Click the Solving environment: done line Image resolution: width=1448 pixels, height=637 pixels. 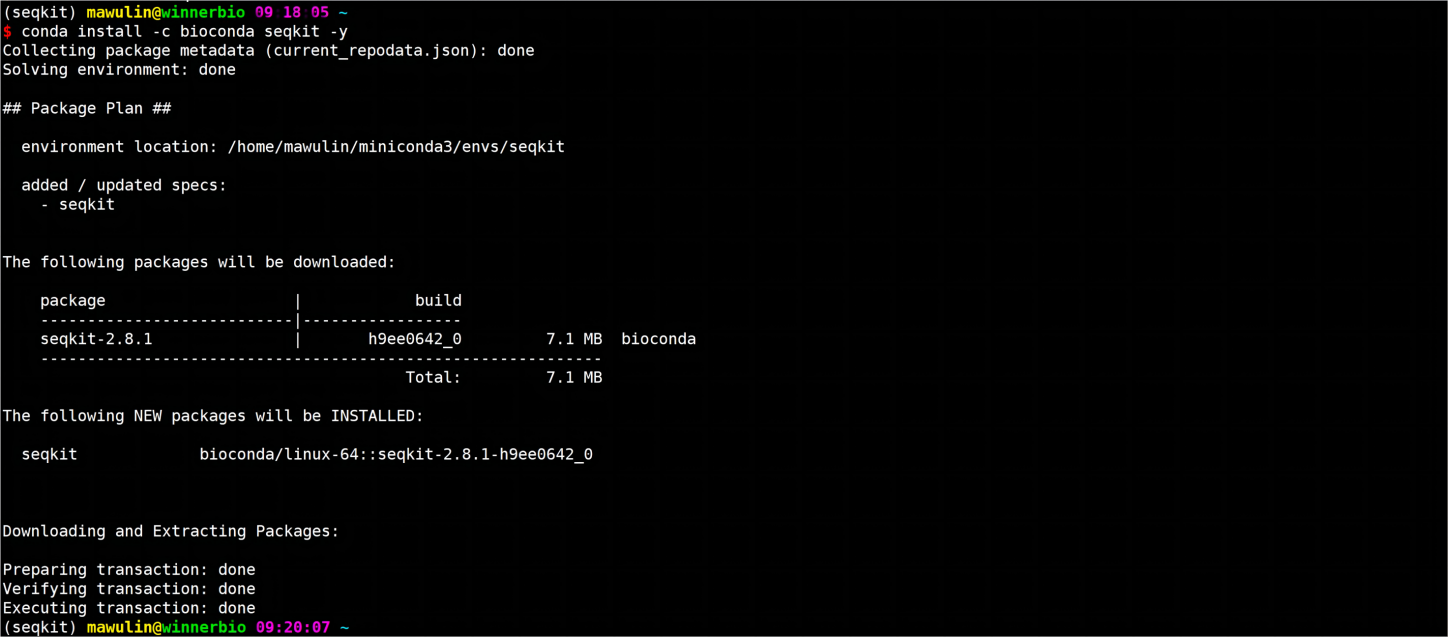click(119, 70)
